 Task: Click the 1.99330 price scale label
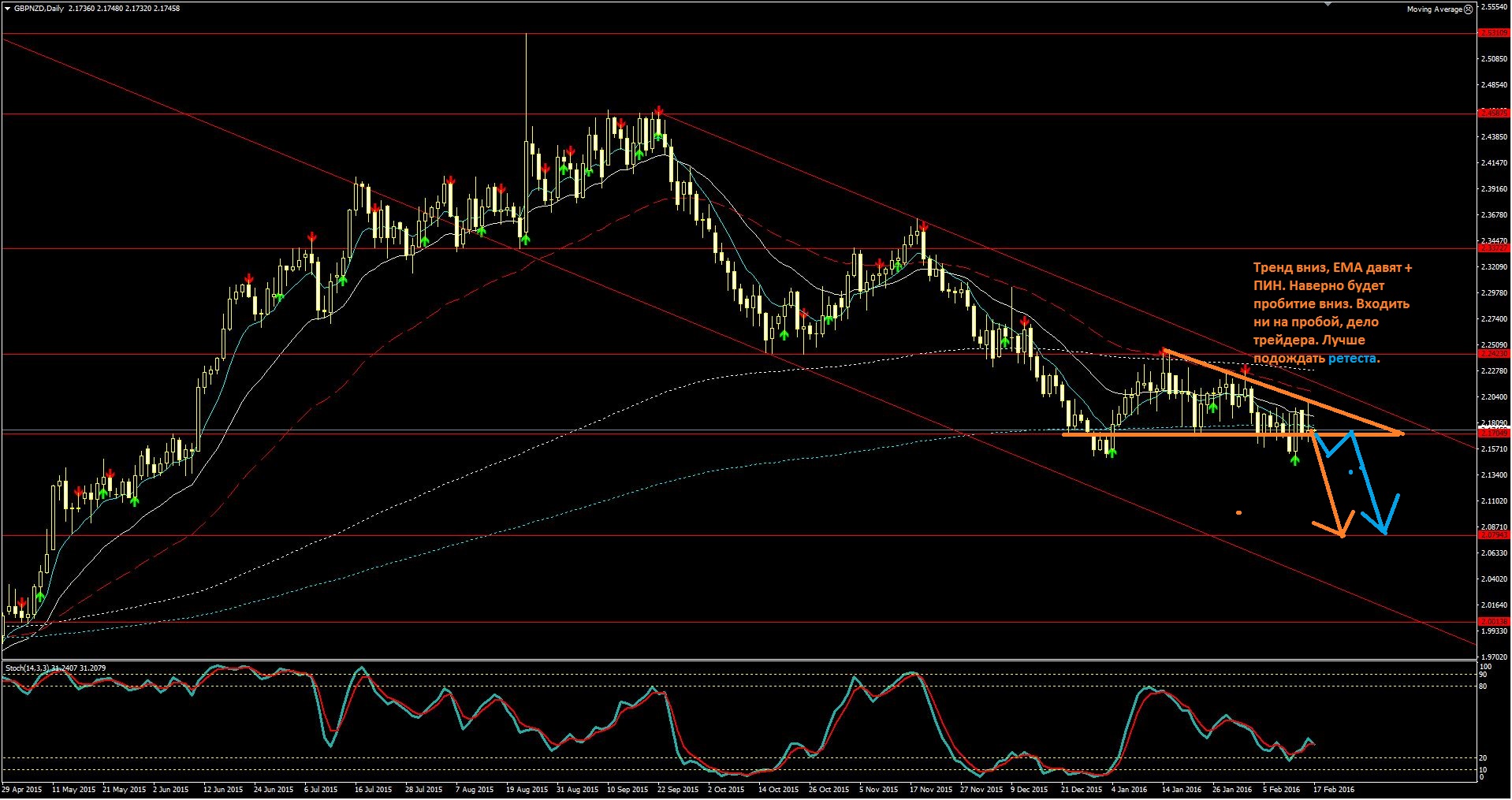click(1495, 631)
